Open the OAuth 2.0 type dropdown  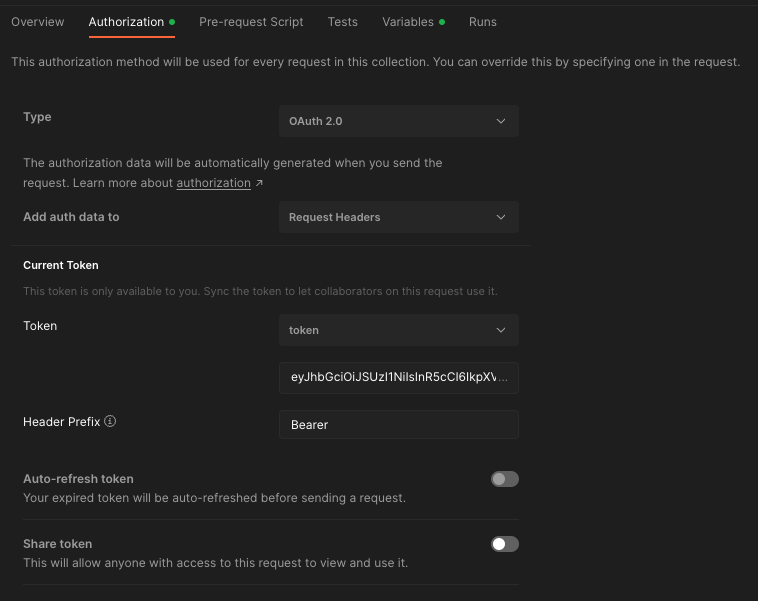399,121
